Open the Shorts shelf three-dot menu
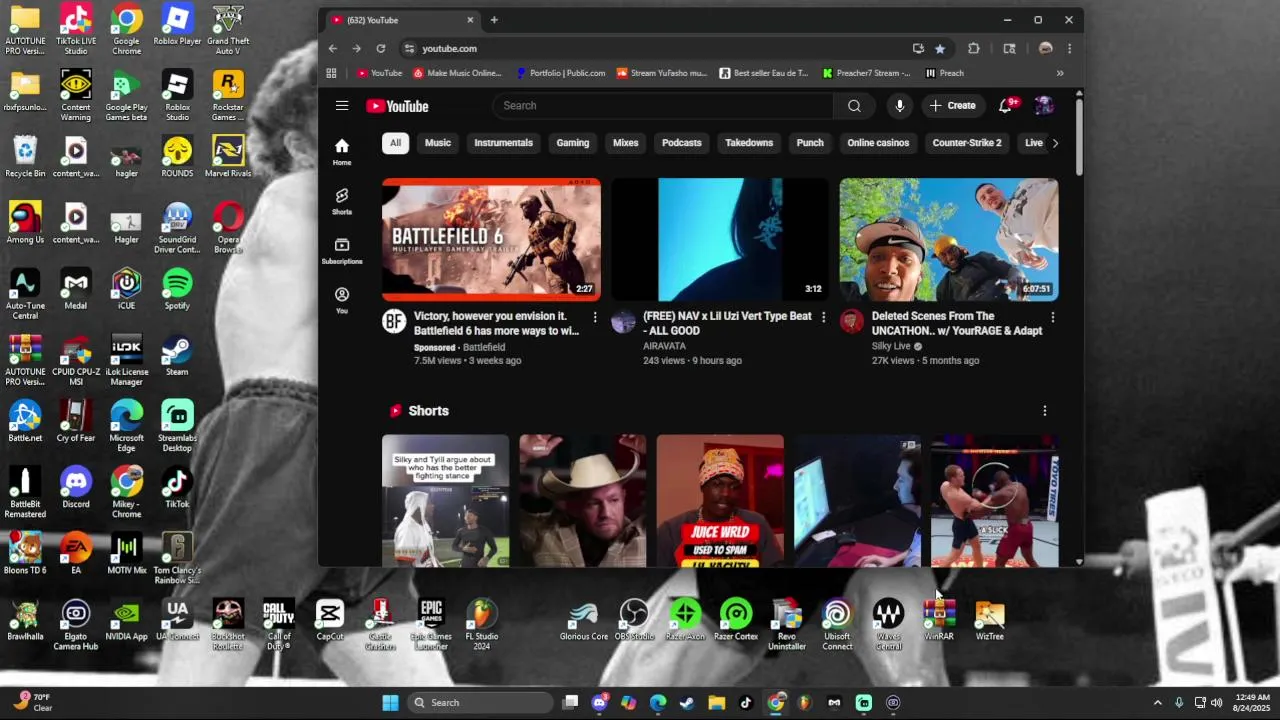This screenshot has width=1280, height=720. pos(1045,411)
